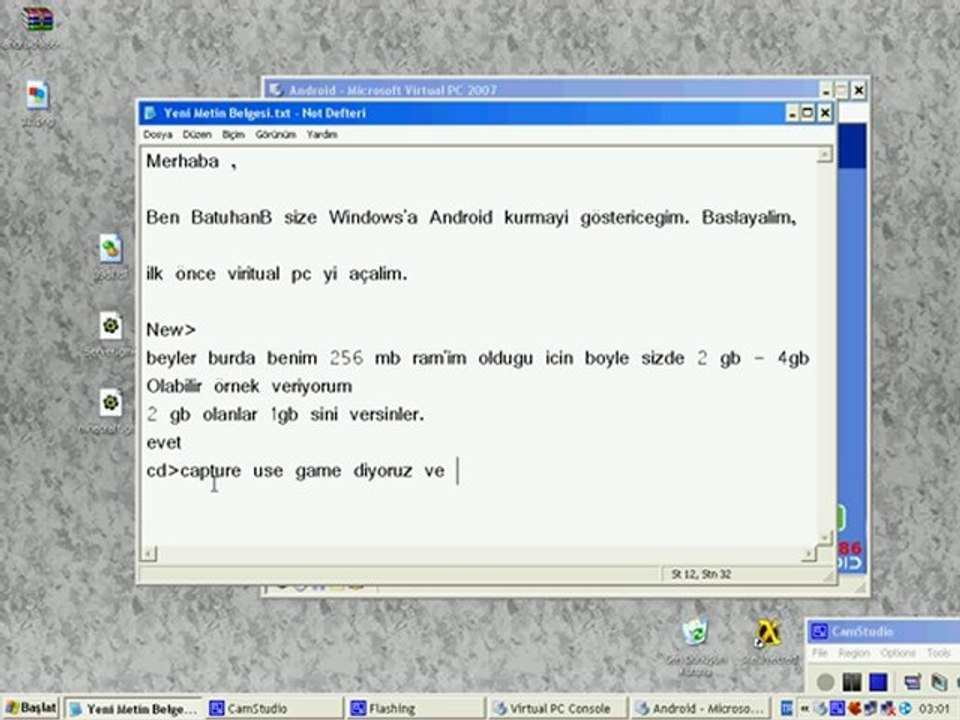Switch to Android - Microsoft taskbar button
960x720 pixels.
pyautogui.click(x=700, y=709)
